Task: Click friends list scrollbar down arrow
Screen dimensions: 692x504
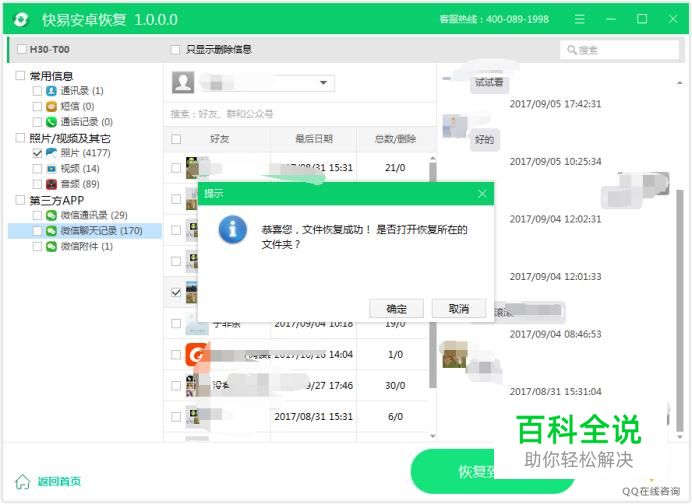Action: pyautogui.click(x=432, y=436)
